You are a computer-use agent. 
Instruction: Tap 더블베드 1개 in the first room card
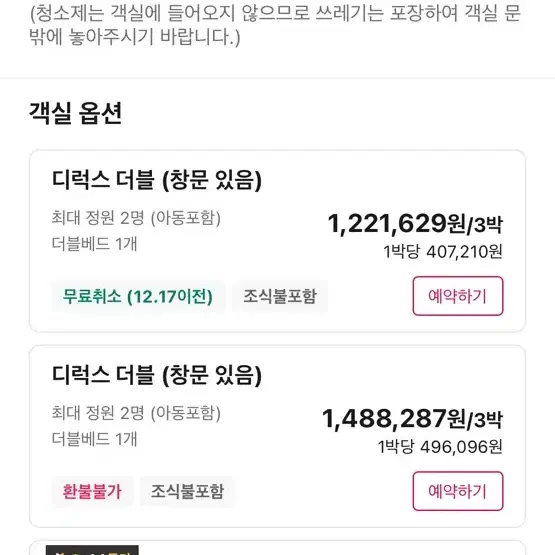click(x=94, y=244)
